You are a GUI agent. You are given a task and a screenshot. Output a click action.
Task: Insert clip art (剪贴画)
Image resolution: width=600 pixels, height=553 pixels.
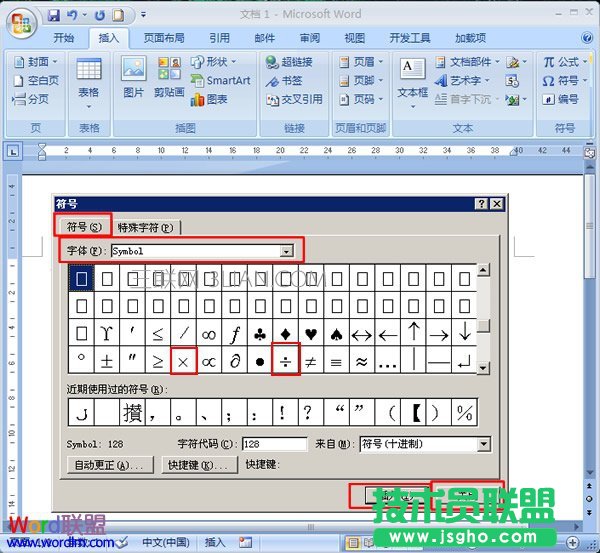point(169,77)
